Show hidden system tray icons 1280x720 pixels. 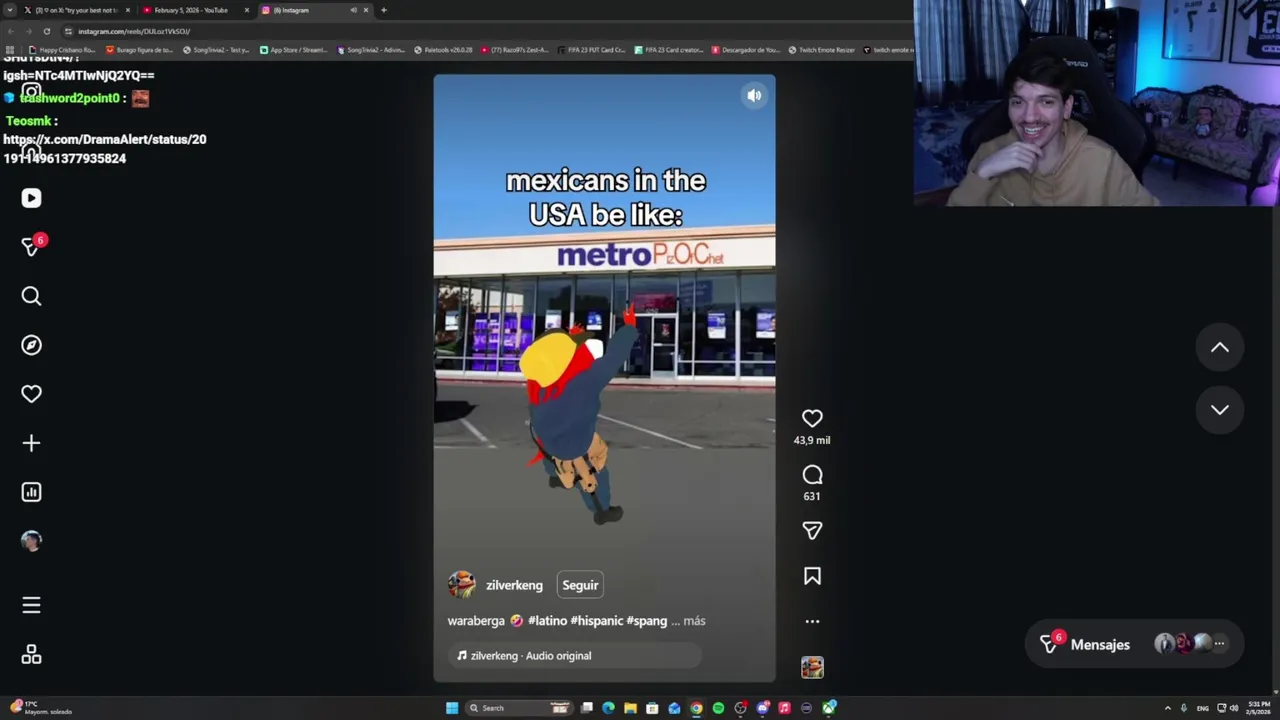1167,708
